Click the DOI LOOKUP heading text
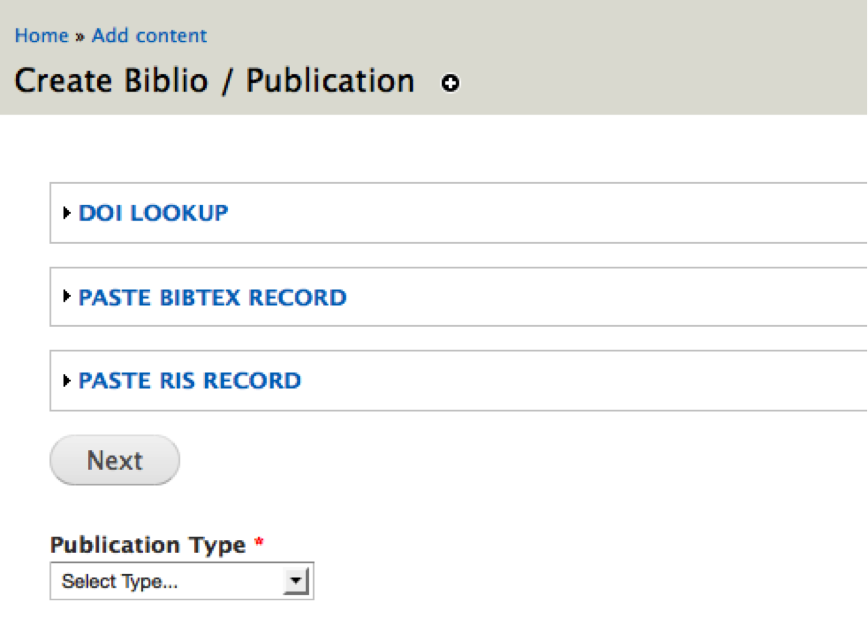The height and width of the screenshot is (626, 868). (153, 213)
